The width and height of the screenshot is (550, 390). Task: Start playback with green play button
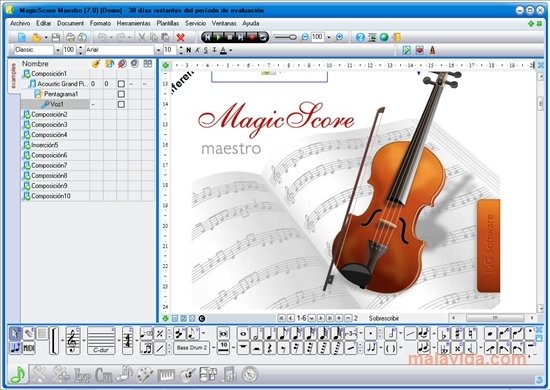click(218, 37)
